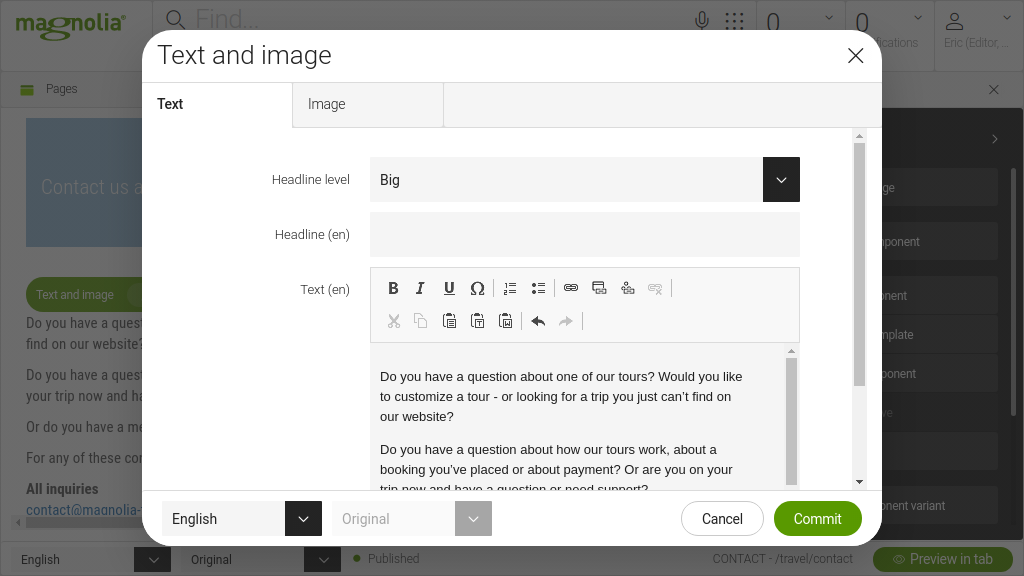The width and height of the screenshot is (1024, 576).
Task: Switch to the Text tab
Action: click(x=217, y=104)
